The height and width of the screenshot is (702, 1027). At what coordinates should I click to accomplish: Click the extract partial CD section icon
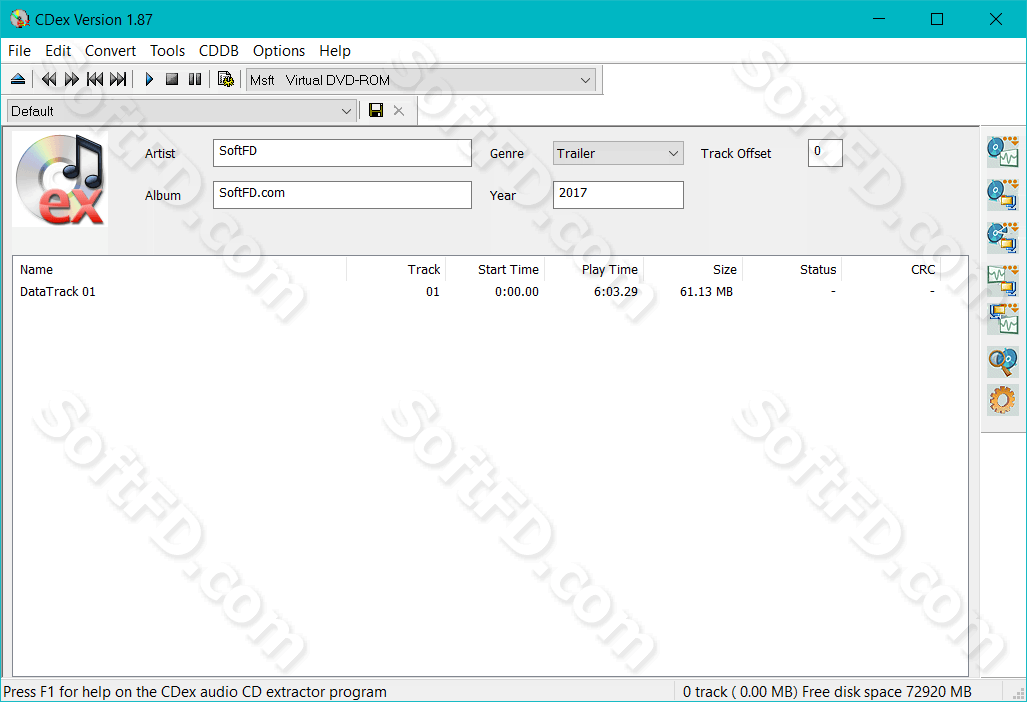[1003, 237]
